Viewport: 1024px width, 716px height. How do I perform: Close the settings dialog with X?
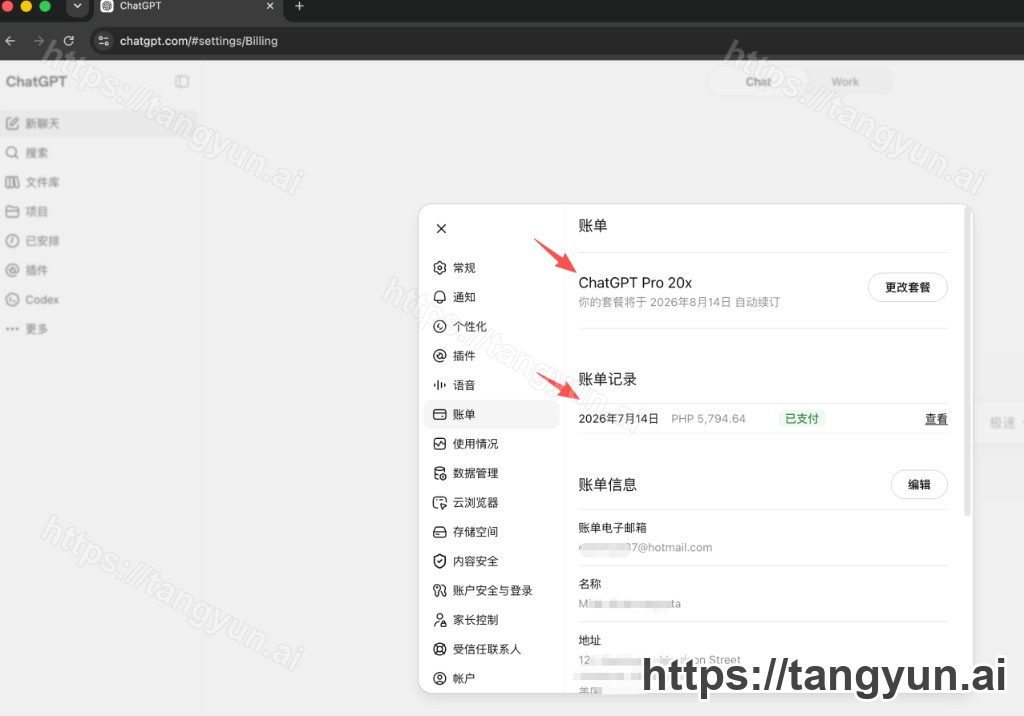(x=441, y=228)
